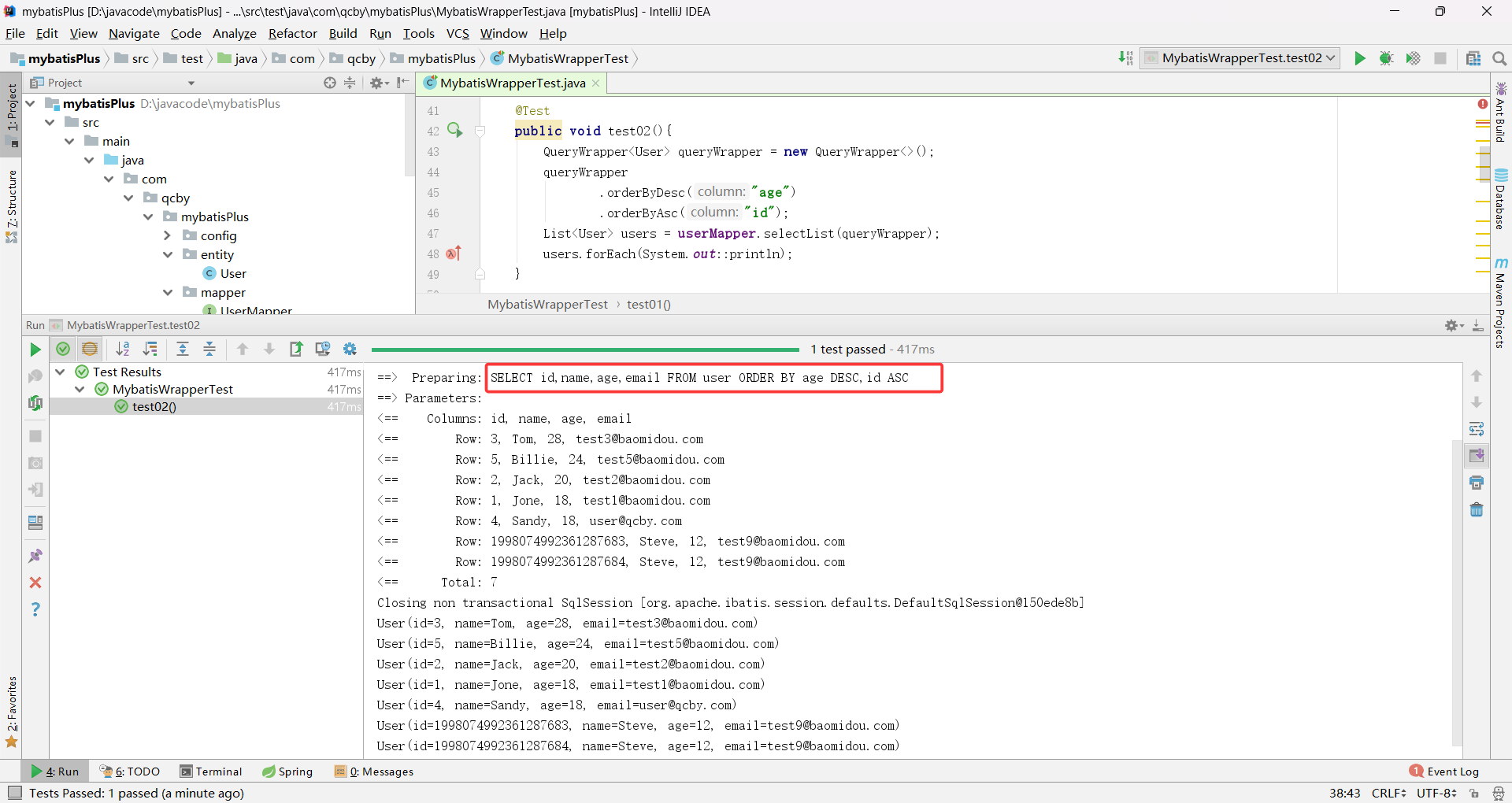The height and width of the screenshot is (803, 1512).
Task: Pin the Run tab
Action: pos(35,556)
